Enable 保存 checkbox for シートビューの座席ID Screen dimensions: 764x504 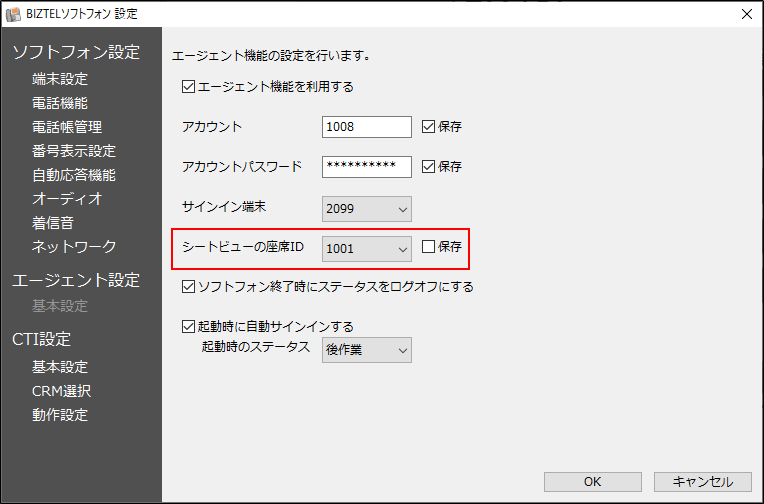click(x=428, y=247)
